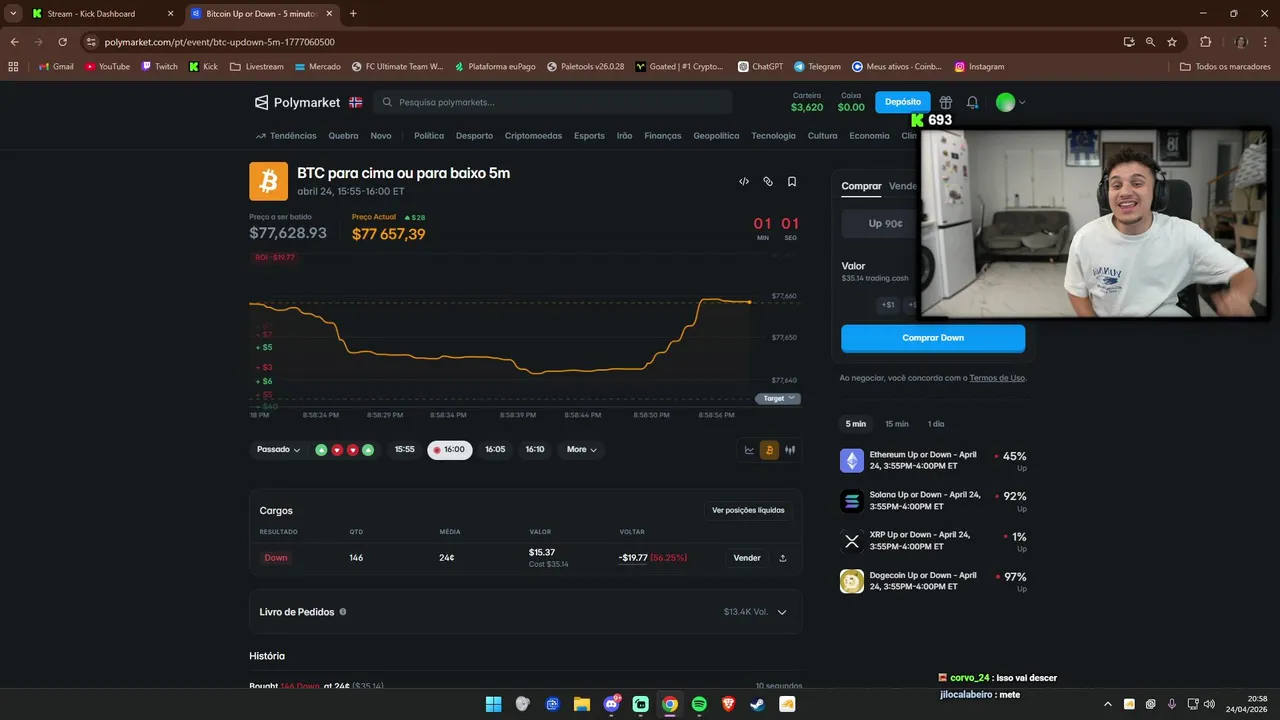Select the 1 dia markets filter

coord(936,424)
